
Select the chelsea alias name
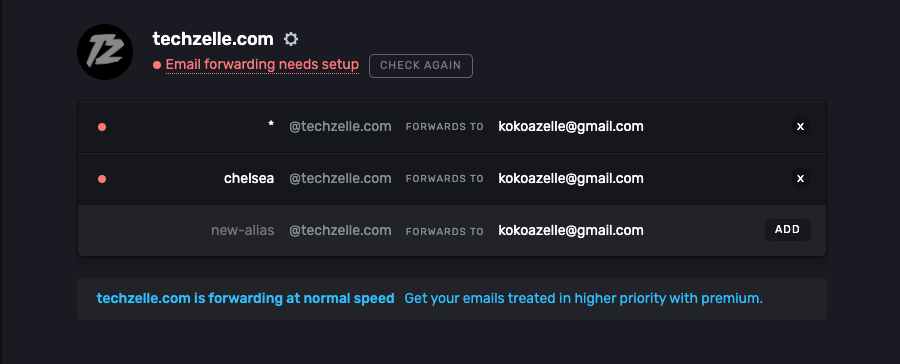click(249, 179)
